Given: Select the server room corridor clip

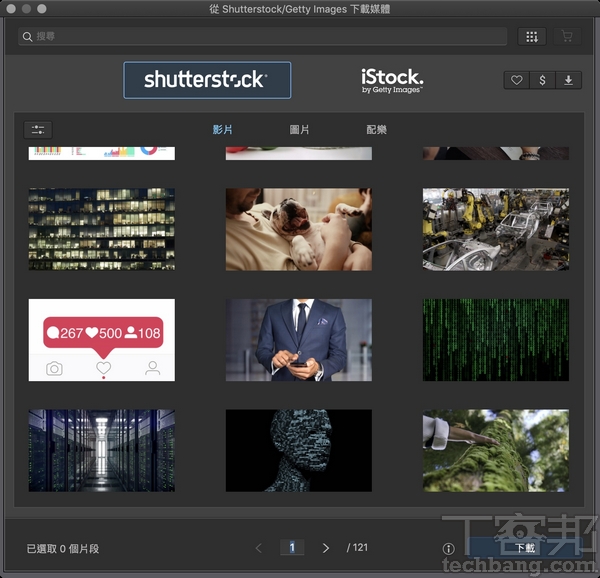Looking at the screenshot, I should point(102,450).
